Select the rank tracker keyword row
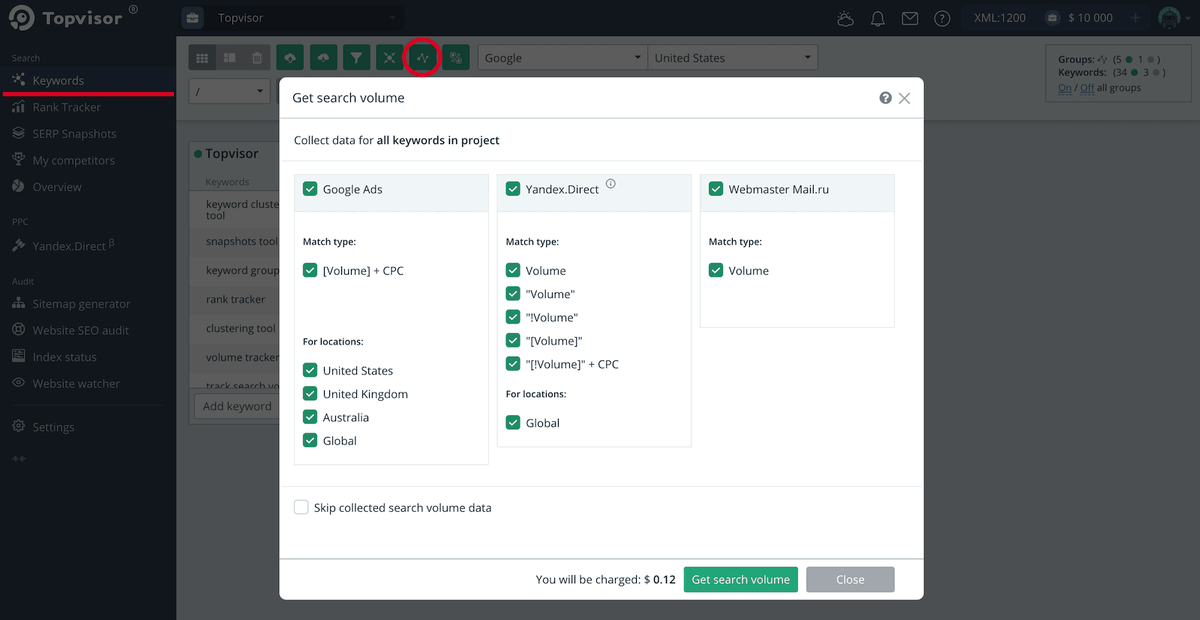This screenshot has height=620, width=1200. (x=236, y=299)
